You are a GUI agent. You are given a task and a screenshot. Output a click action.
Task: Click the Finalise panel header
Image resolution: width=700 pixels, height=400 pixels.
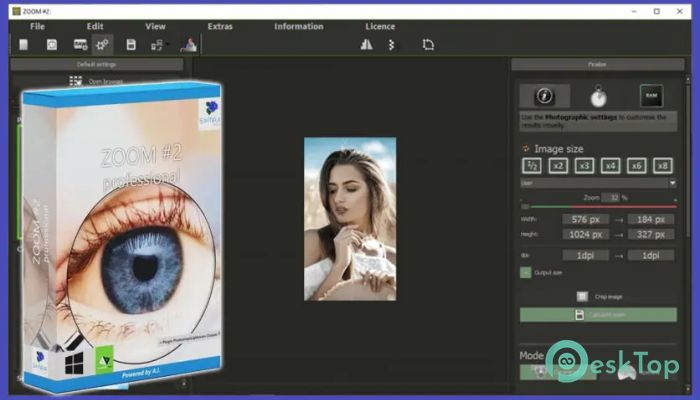[x=597, y=64]
